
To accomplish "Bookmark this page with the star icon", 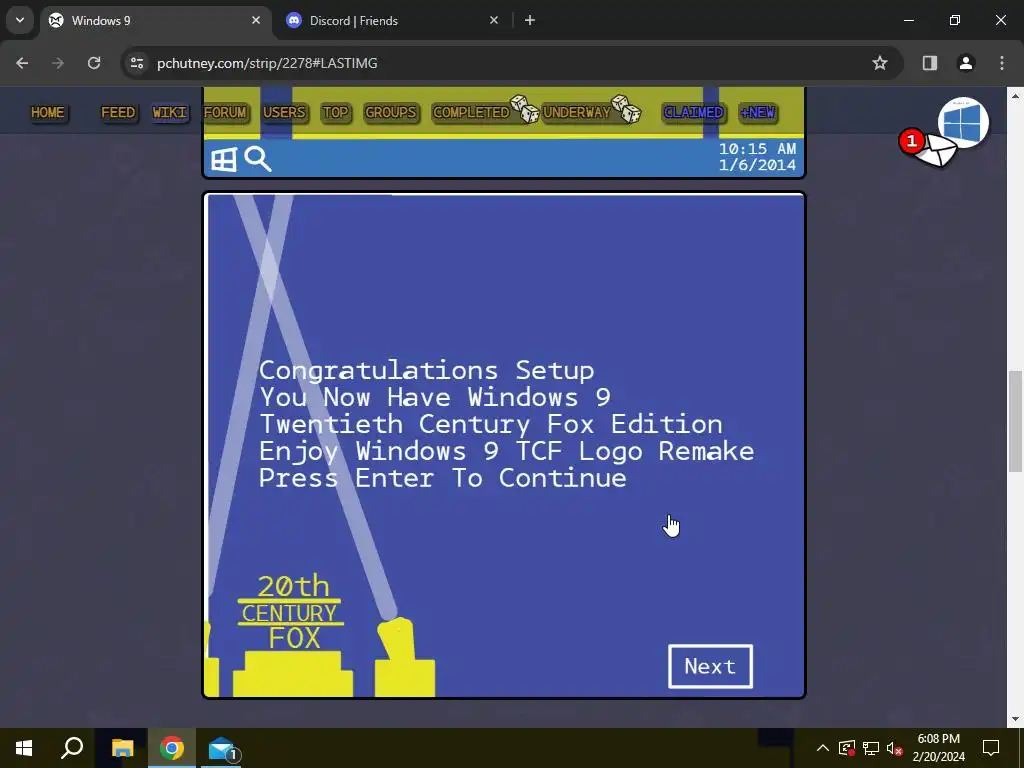I will pos(880,63).
